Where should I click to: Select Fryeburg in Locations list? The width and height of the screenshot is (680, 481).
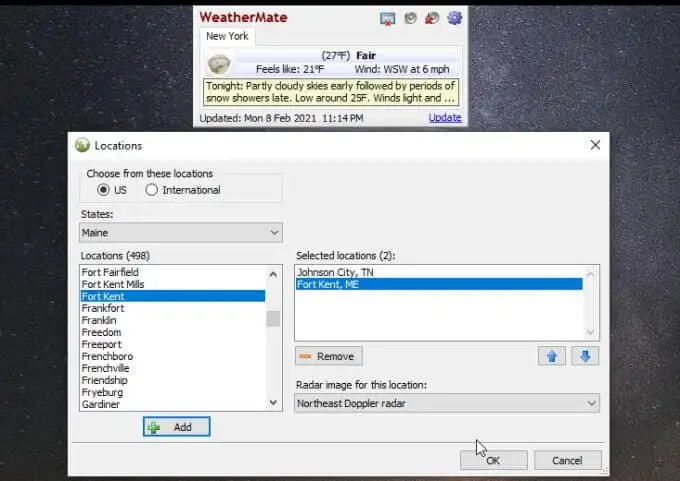(173, 393)
